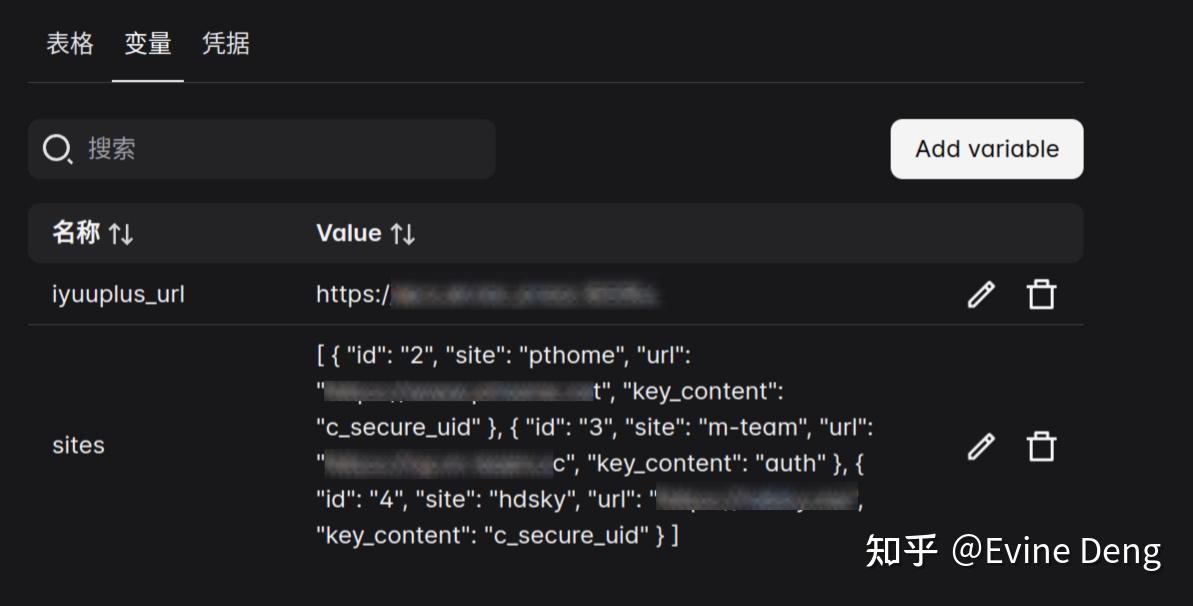The height and width of the screenshot is (606, 1193).
Task: Select the iyuuplus_url name cell
Action: (x=118, y=294)
